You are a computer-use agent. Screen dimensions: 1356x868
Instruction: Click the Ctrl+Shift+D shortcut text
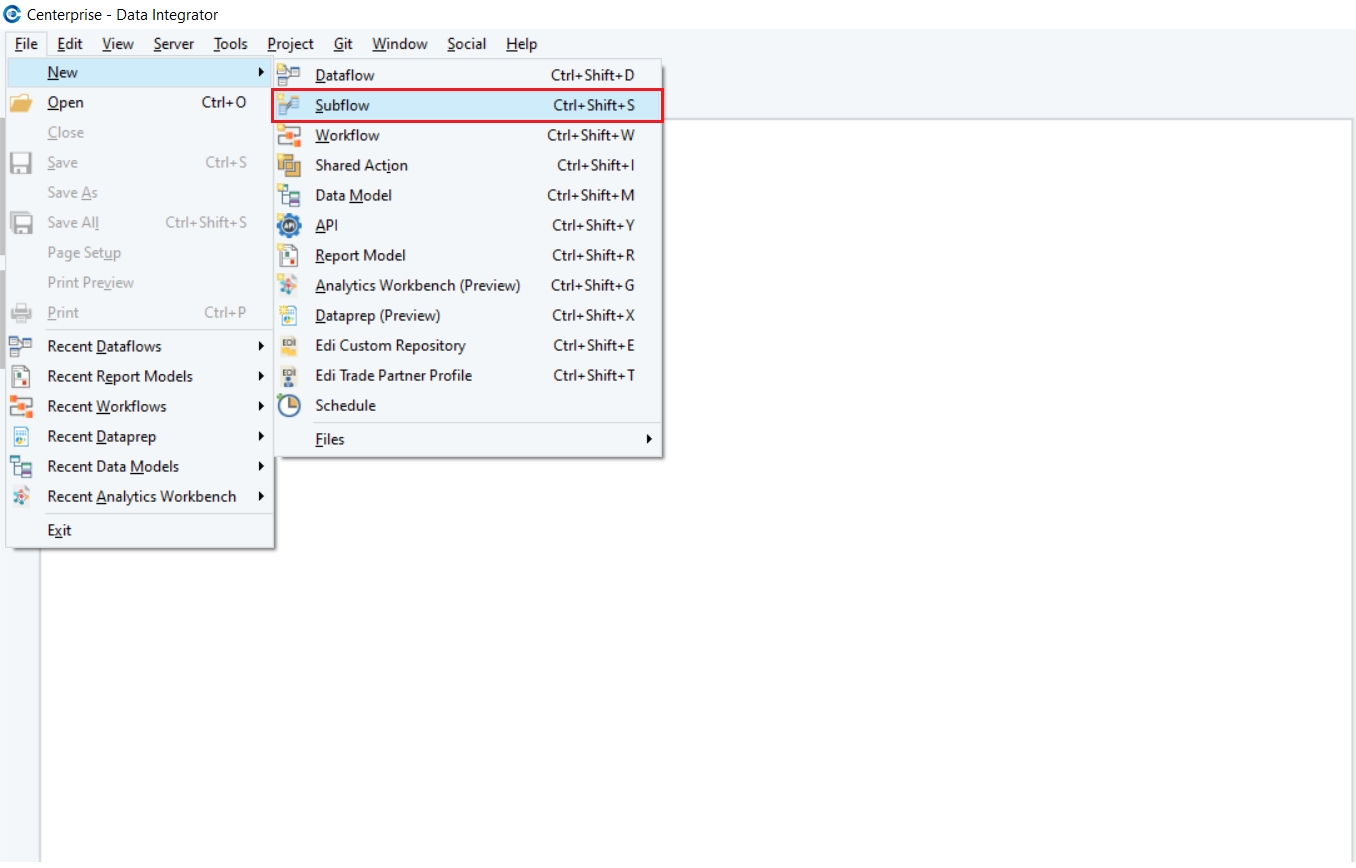tap(593, 75)
